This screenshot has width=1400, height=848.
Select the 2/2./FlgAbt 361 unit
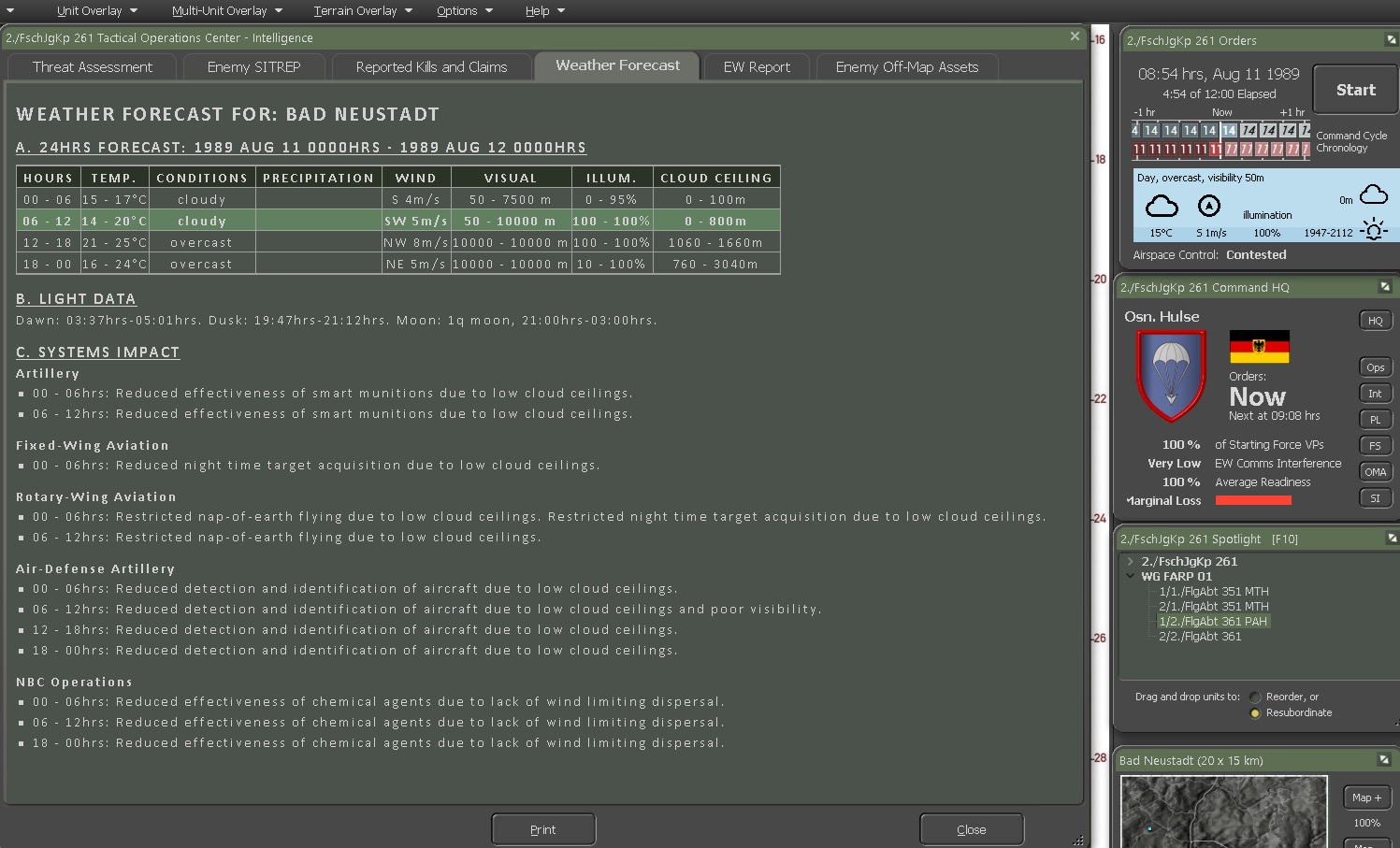pyautogui.click(x=1200, y=637)
